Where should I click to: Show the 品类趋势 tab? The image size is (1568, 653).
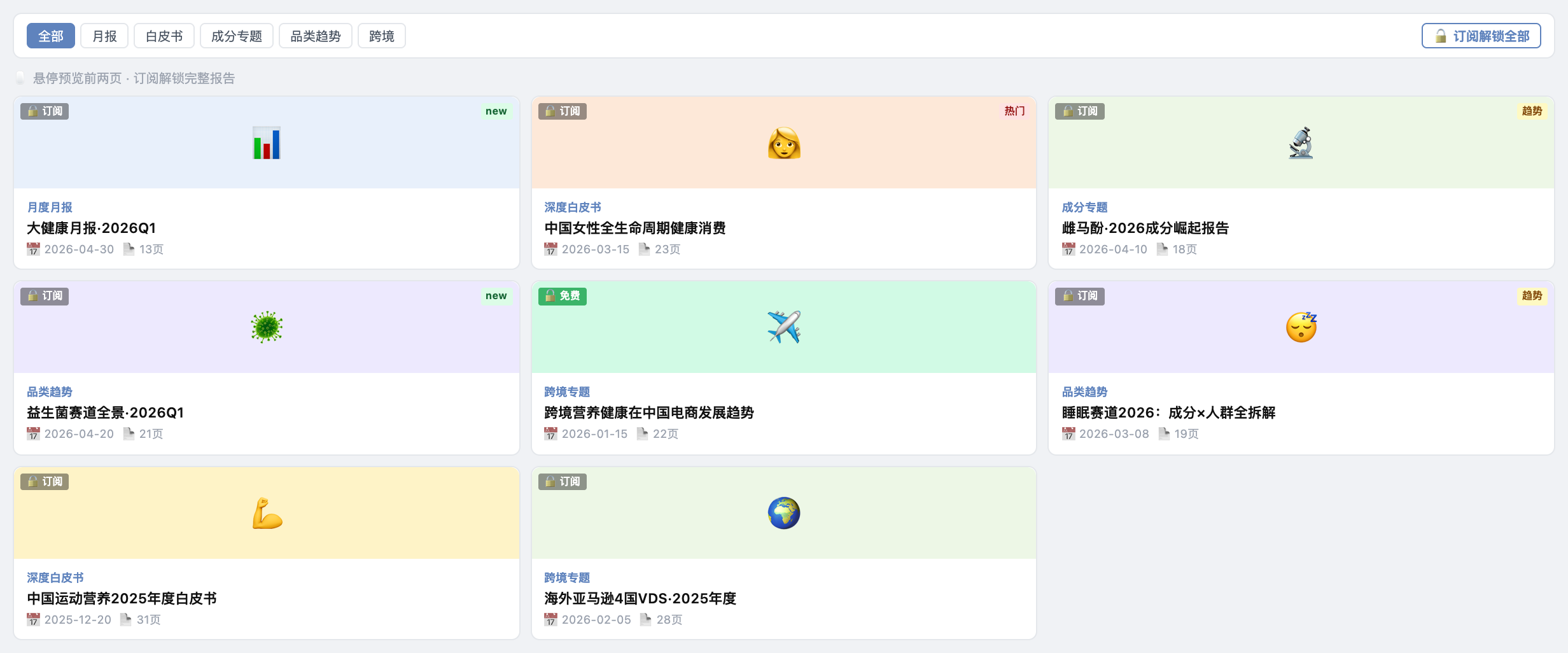316,36
